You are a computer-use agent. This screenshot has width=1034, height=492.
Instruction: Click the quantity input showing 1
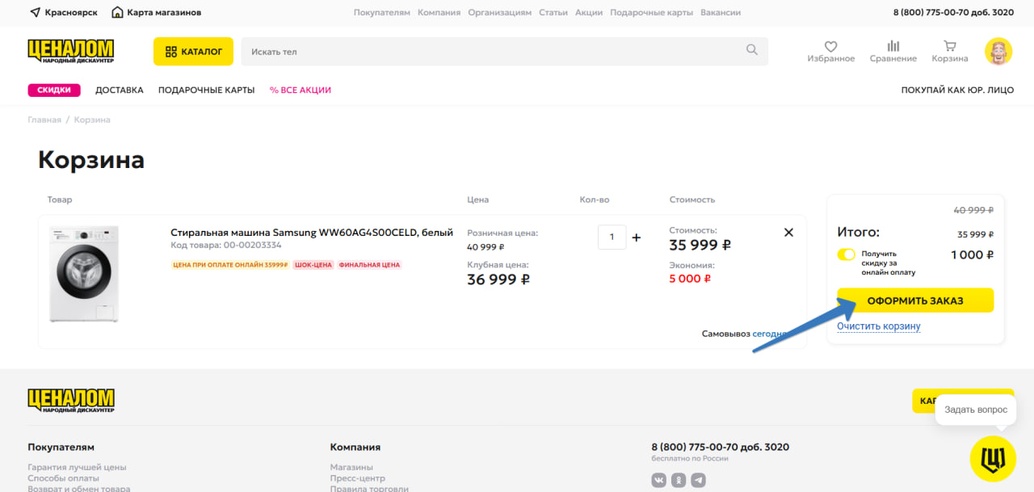pyautogui.click(x=612, y=237)
